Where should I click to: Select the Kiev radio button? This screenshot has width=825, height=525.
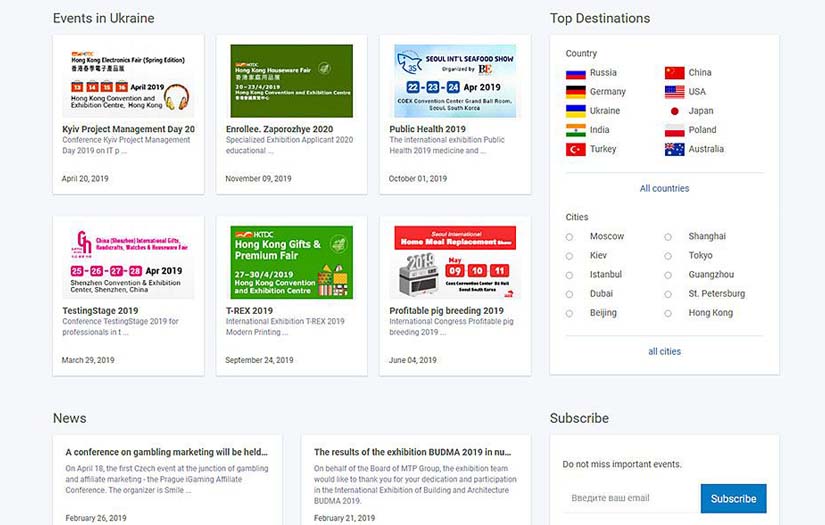569,256
